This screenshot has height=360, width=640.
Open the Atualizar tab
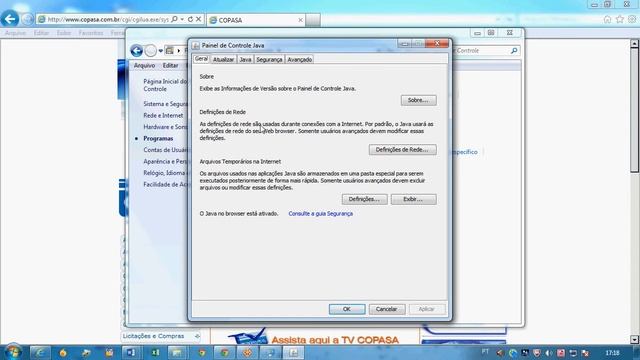click(x=223, y=60)
